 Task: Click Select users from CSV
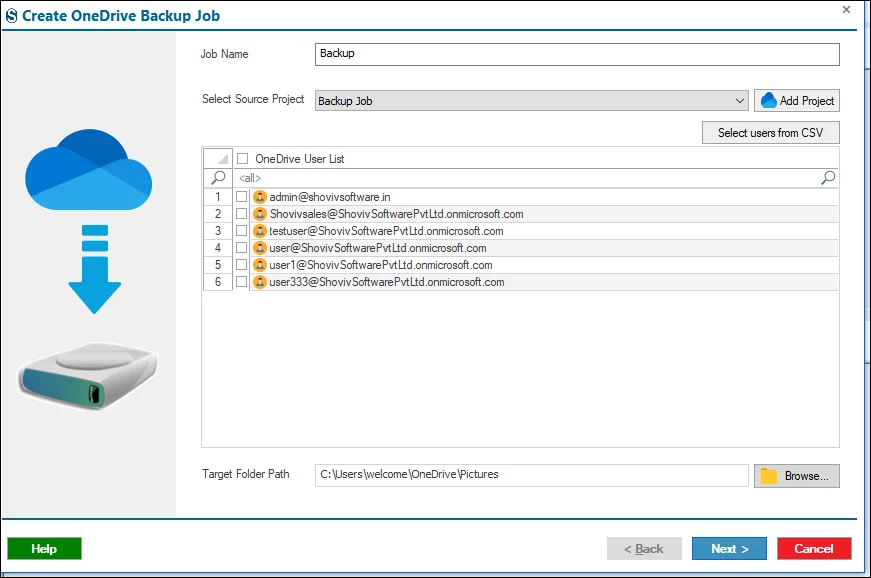[x=770, y=133]
